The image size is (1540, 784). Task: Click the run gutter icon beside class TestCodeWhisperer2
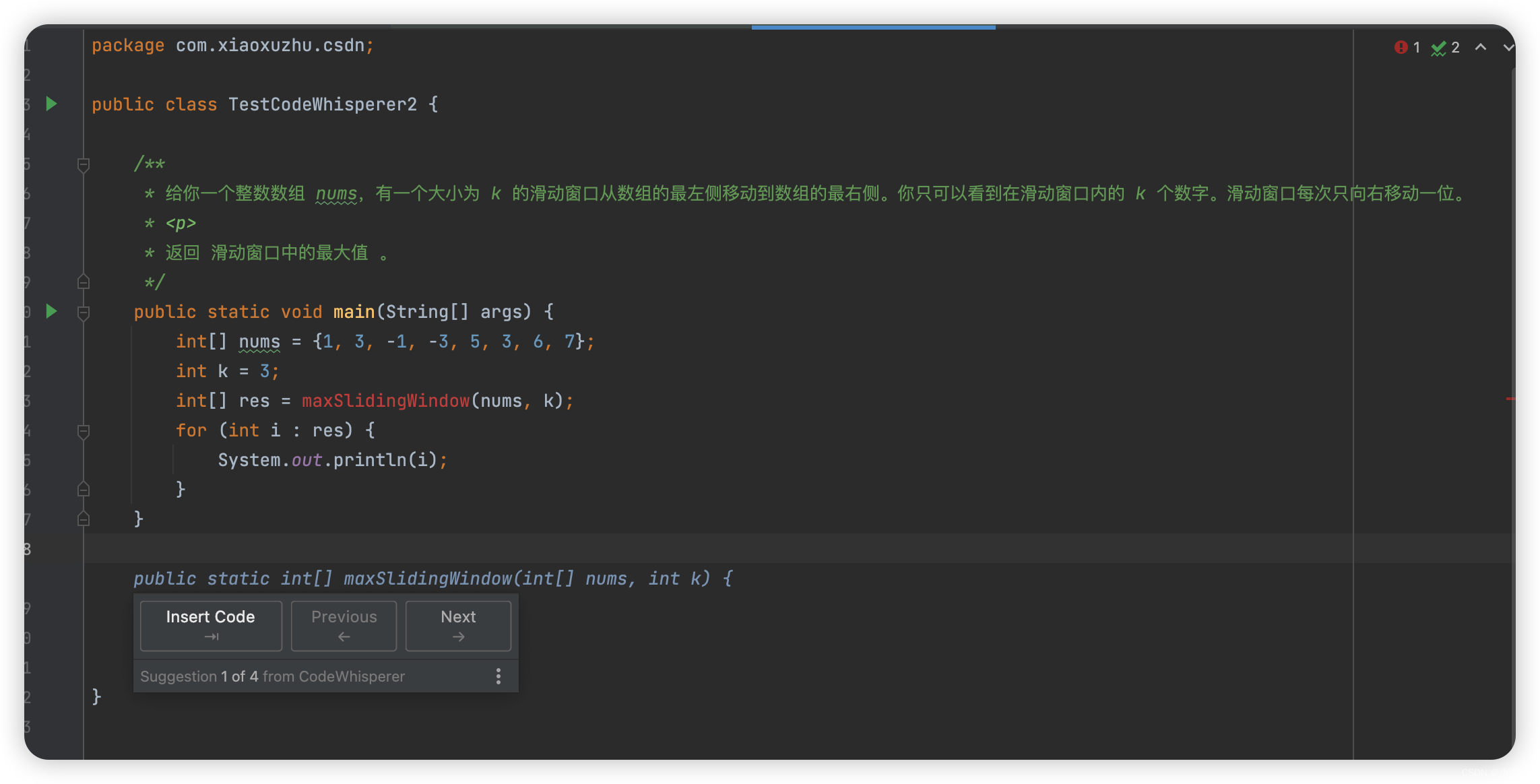coord(51,104)
